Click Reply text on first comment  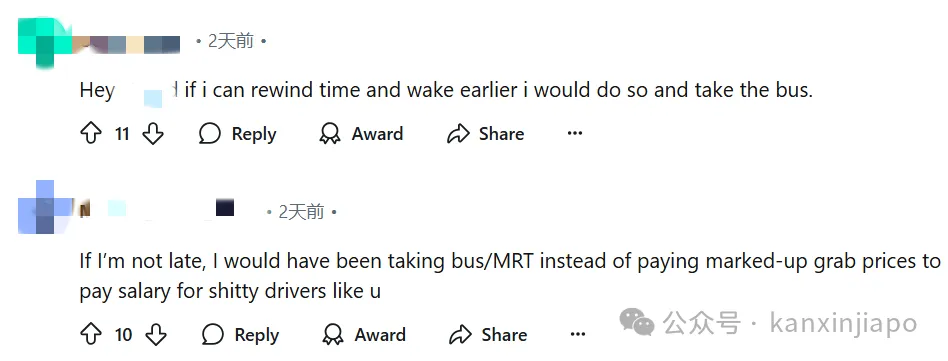254,134
